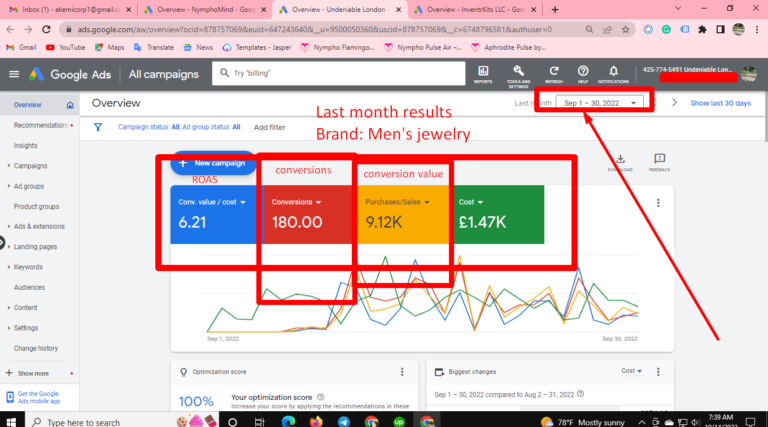768x427 pixels.
Task: Select Keywords in the sidebar
Action: coord(28,267)
